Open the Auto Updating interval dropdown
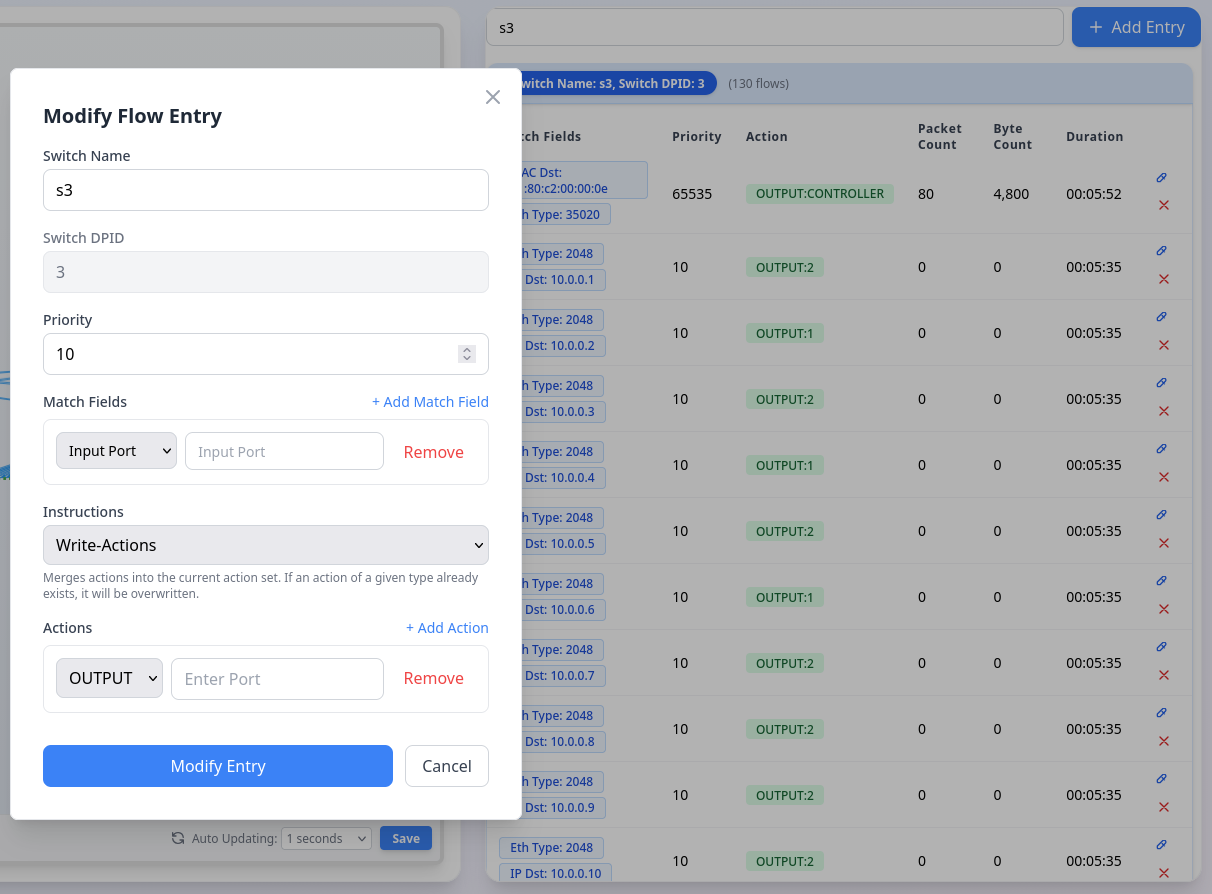Image resolution: width=1212 pixels, height=894 pixels. tap(326, 838)
